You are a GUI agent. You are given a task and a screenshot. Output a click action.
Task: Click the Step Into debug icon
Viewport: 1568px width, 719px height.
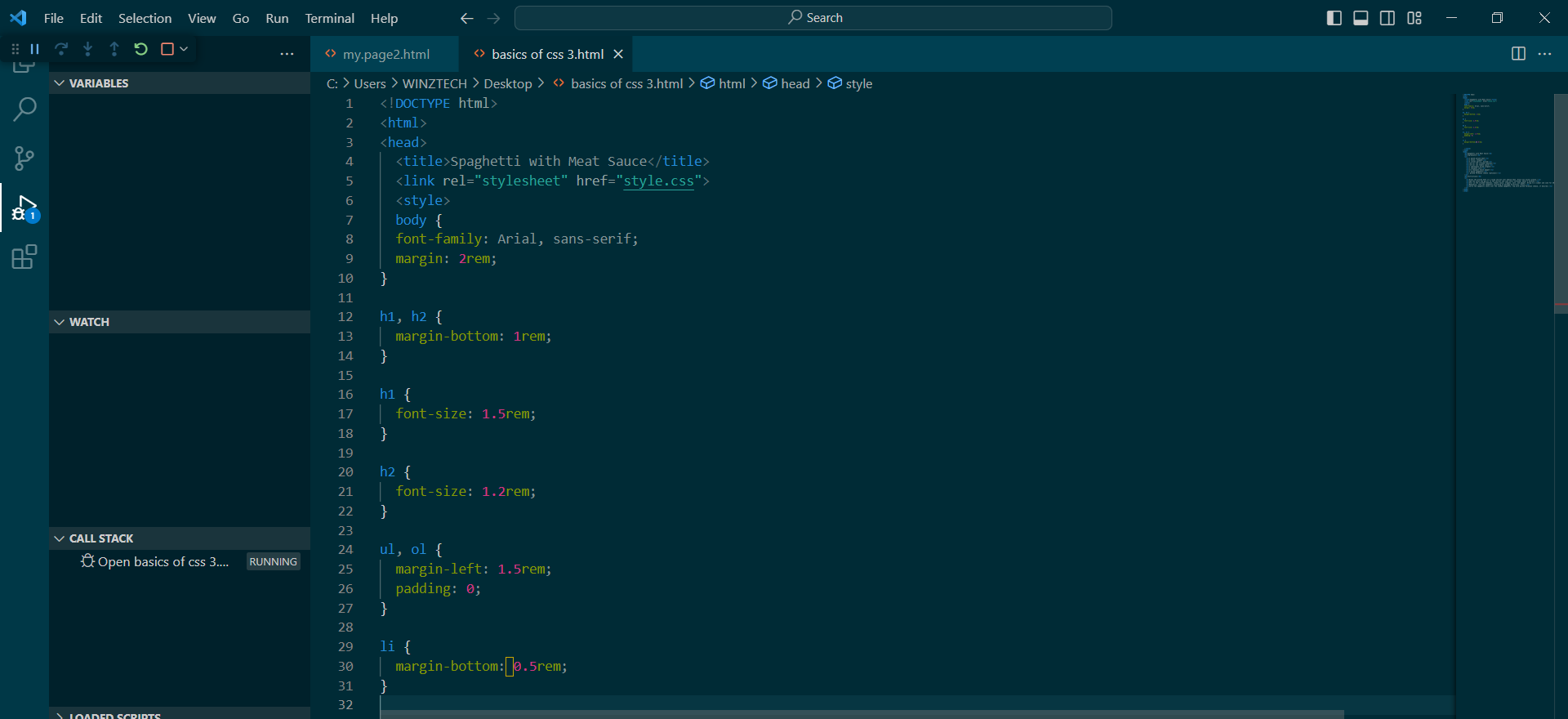87,49
